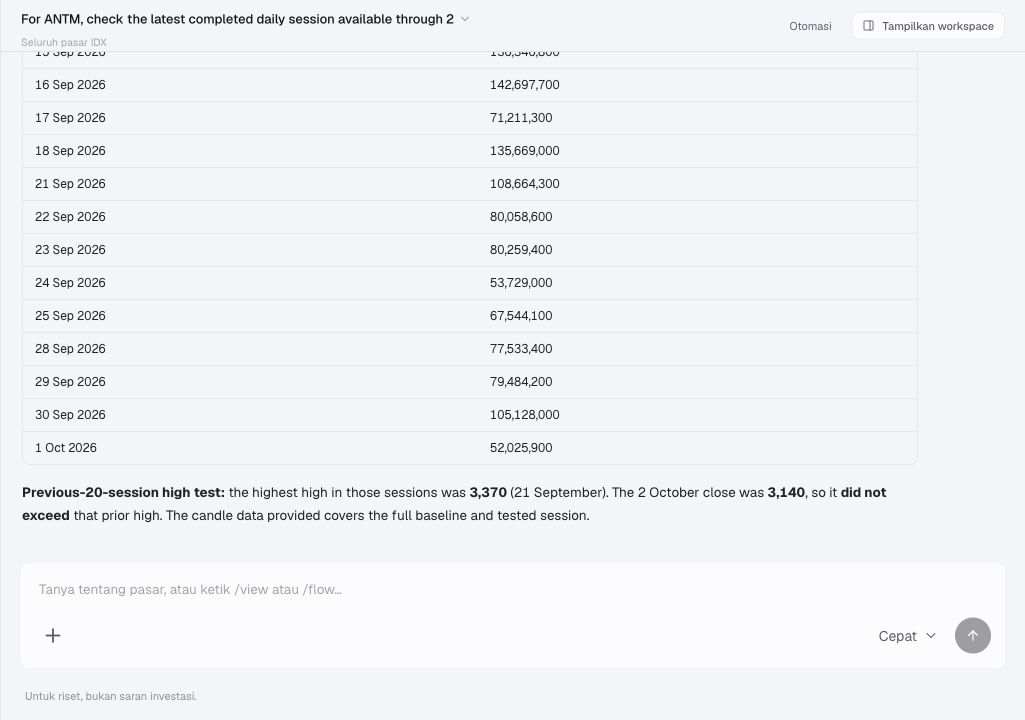Select the 80,058,600 volume cell
Image resolution: width=1025 pixels, height=720 pixels.
[x=521, y=217]
